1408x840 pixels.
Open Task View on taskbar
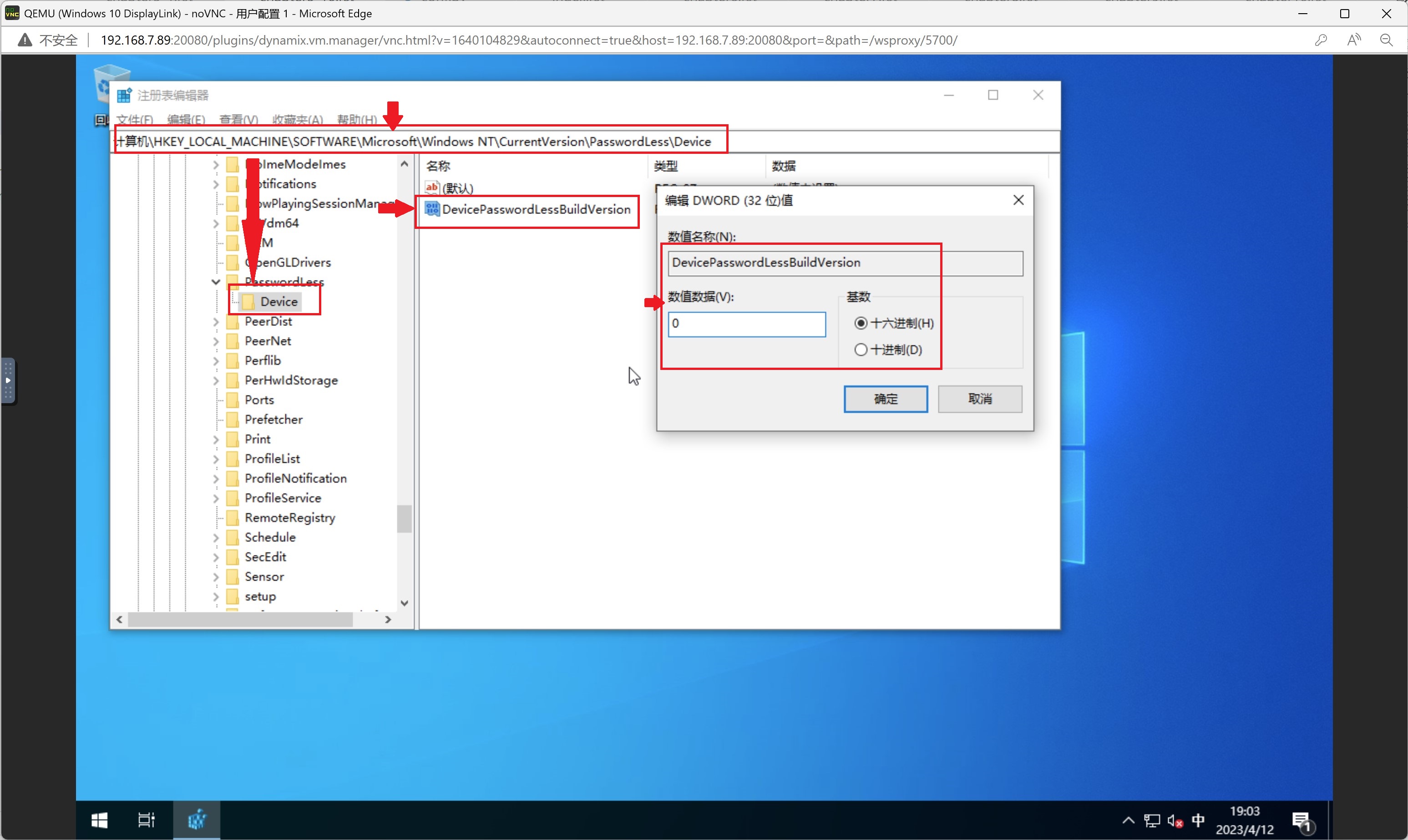147,819
